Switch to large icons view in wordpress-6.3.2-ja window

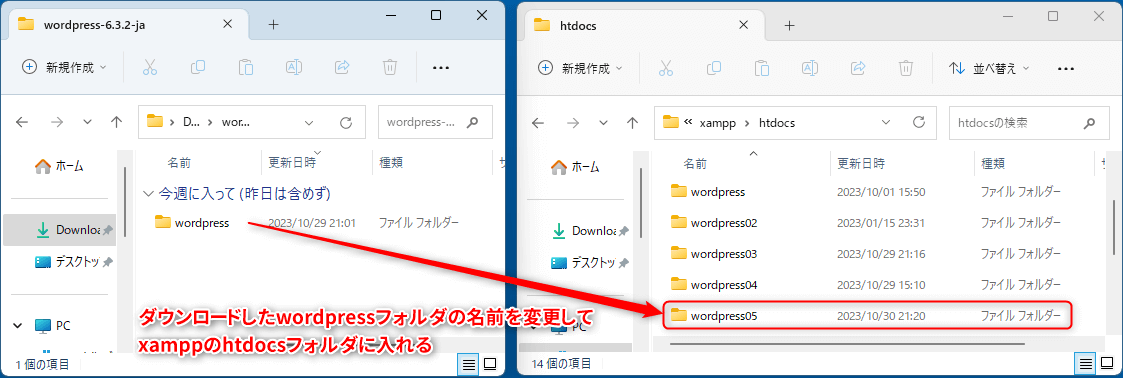tap(490, 364)
